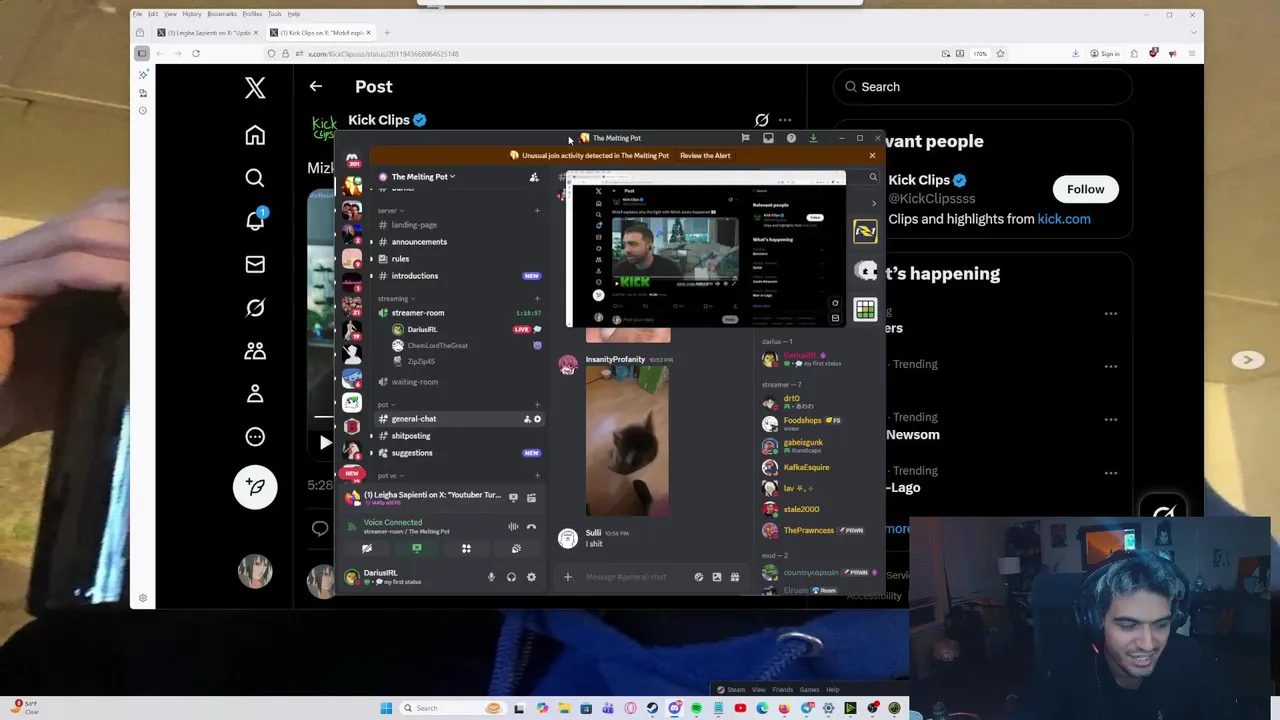1280x720 pixels.
Task: Open a new Firefox tab
Action: point(387,33)
